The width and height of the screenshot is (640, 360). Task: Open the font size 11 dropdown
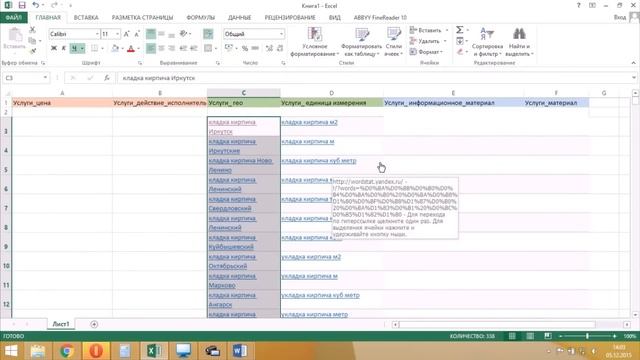pos(118,34)
